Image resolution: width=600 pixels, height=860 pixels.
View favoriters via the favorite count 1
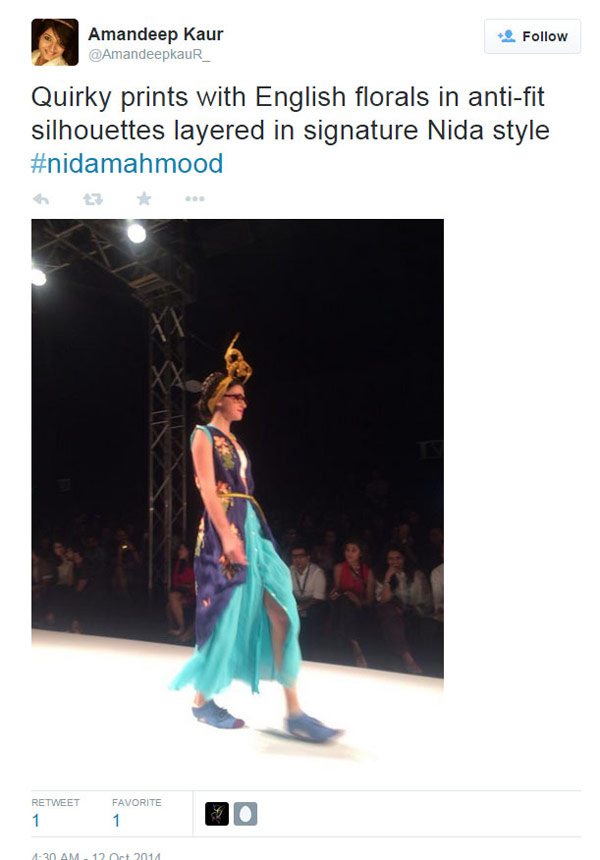[x=116, y=821]
